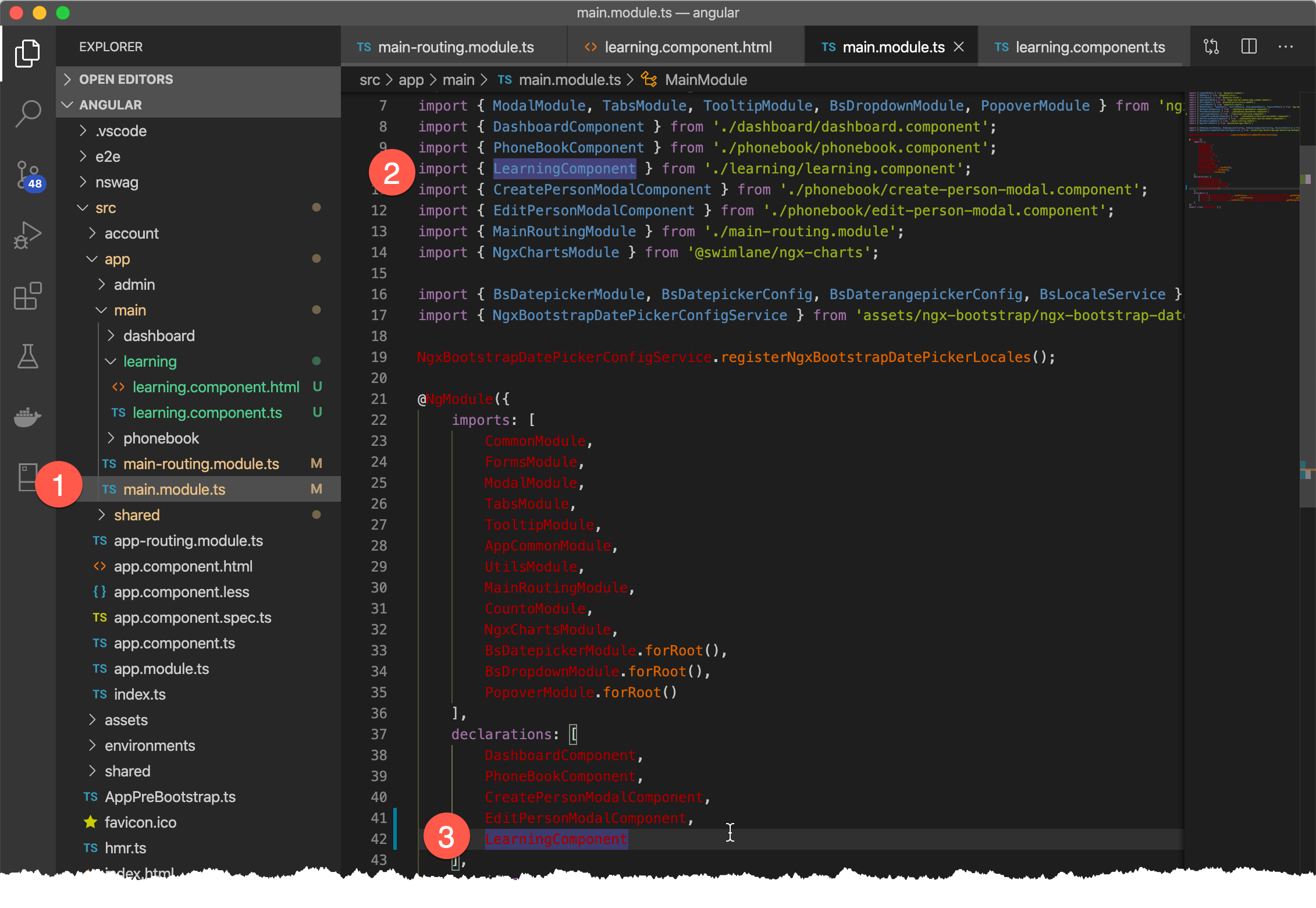Click the MainModule breadcrumb item

(705, 80)
